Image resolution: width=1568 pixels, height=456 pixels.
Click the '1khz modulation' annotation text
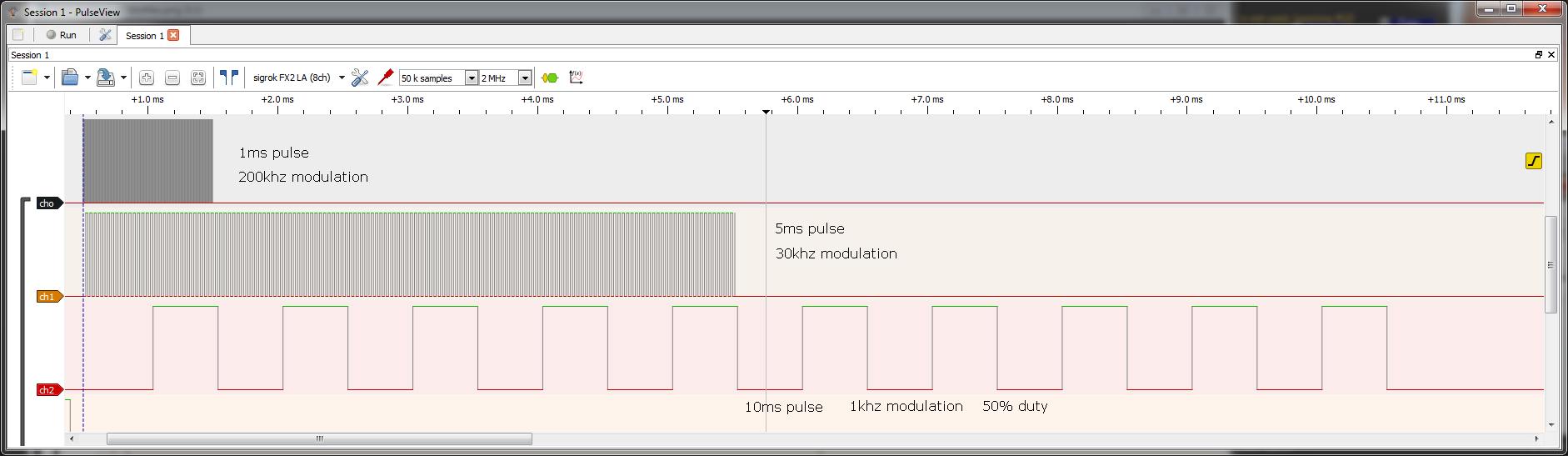[x=906, y=406]
